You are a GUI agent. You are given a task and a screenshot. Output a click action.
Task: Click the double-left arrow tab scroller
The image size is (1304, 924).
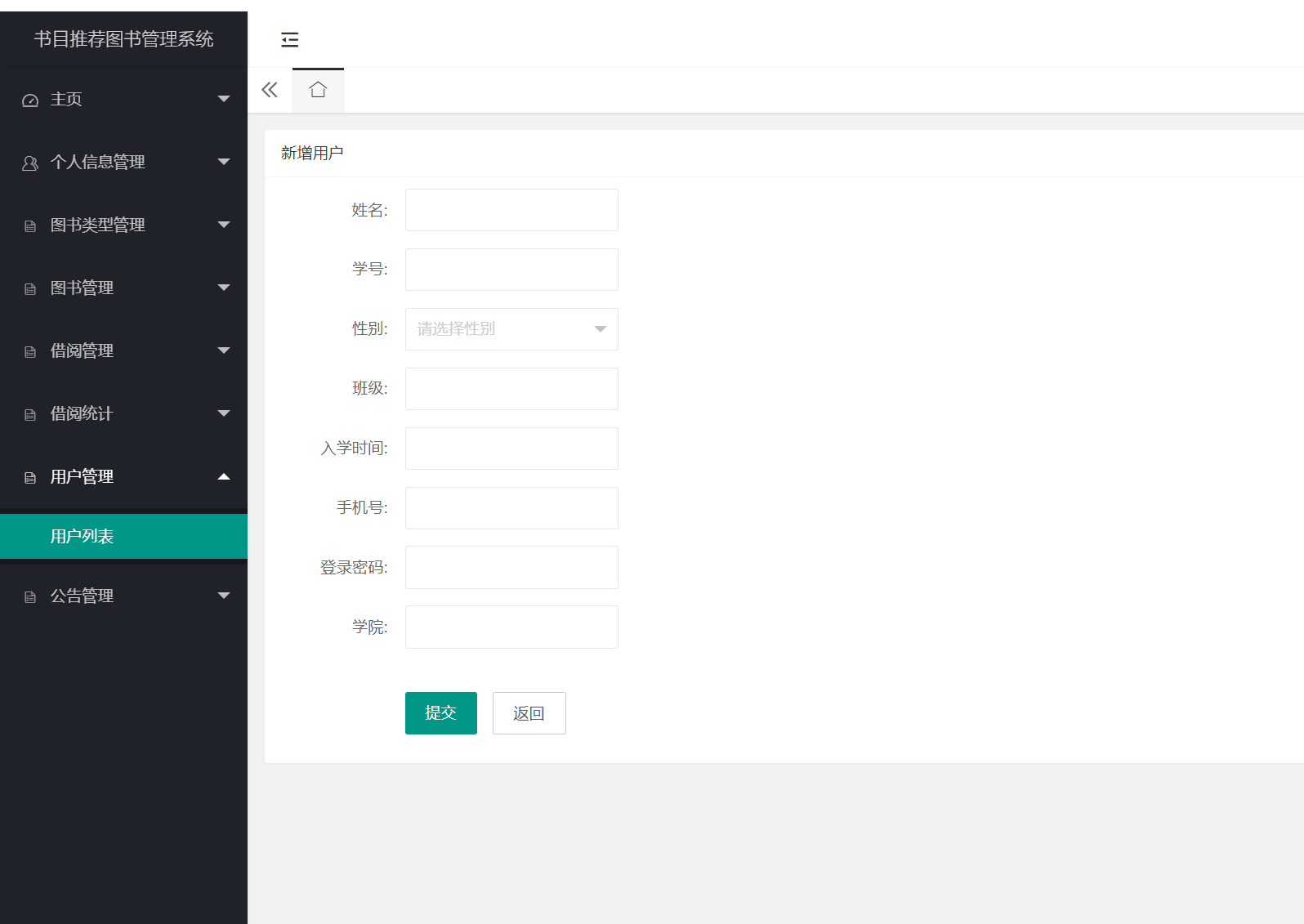(x=270, y=90)
